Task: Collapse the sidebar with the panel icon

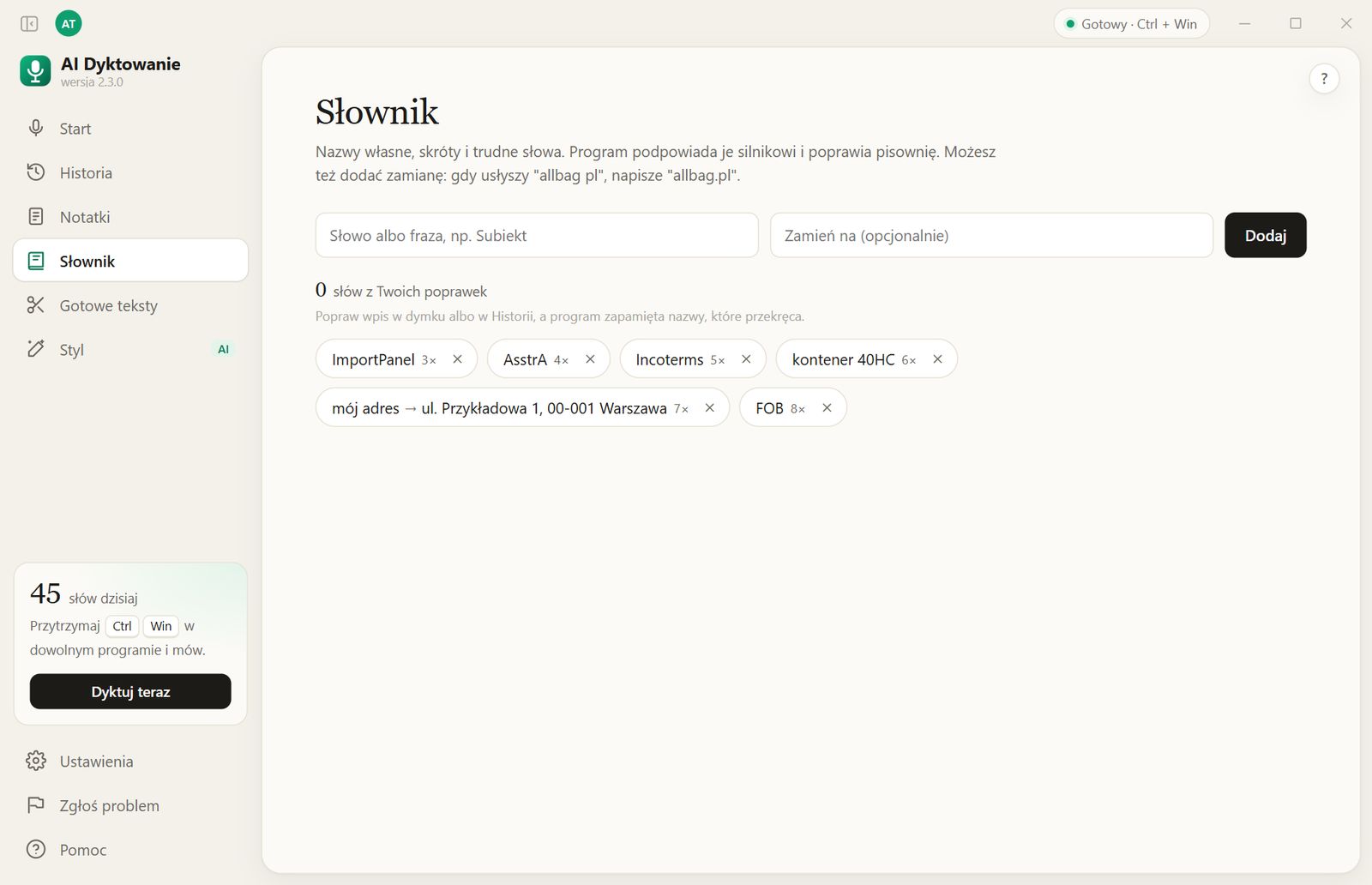Action: (x=29, y=24)
